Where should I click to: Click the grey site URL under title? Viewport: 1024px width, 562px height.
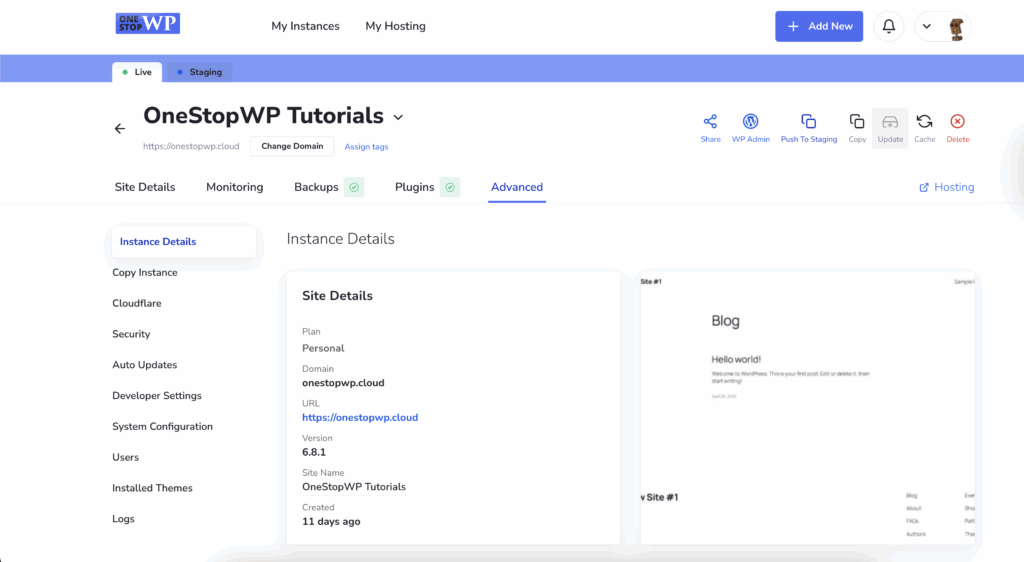(191, 146)
